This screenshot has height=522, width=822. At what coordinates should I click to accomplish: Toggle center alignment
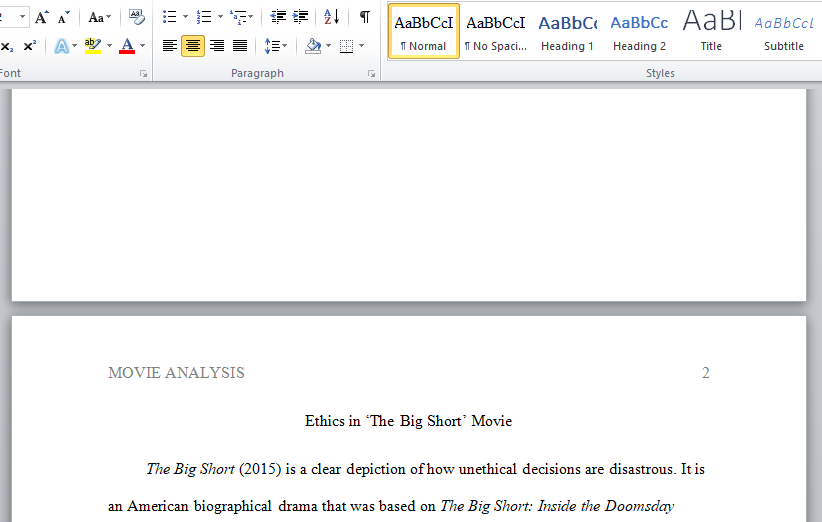[x=193, y=46]
